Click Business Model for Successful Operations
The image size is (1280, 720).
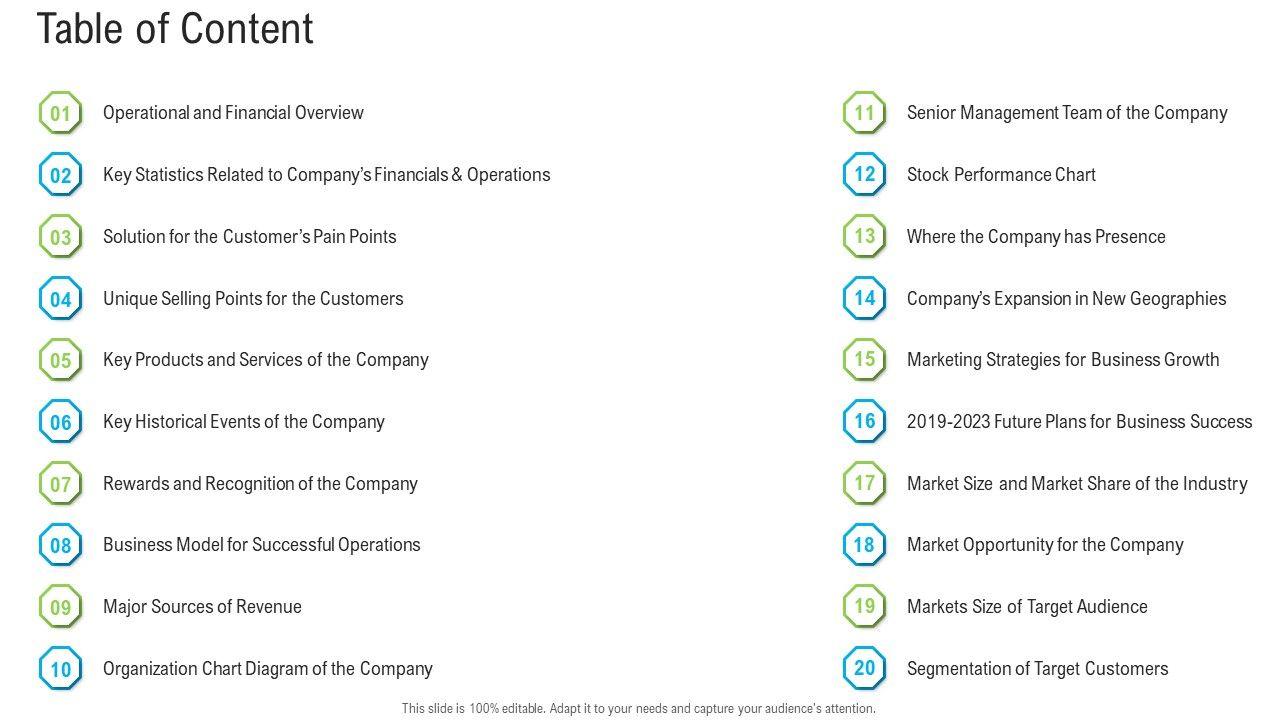pos(261,545)
